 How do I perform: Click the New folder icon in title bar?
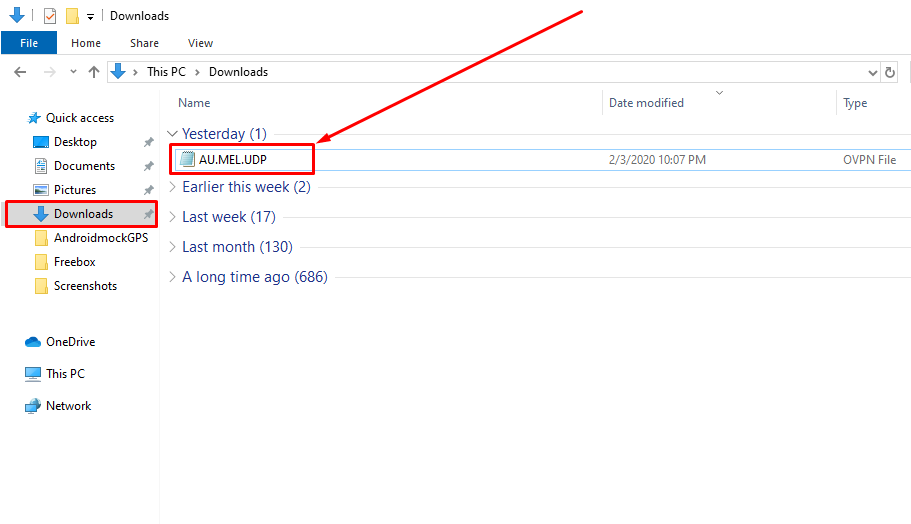point(72,16)
